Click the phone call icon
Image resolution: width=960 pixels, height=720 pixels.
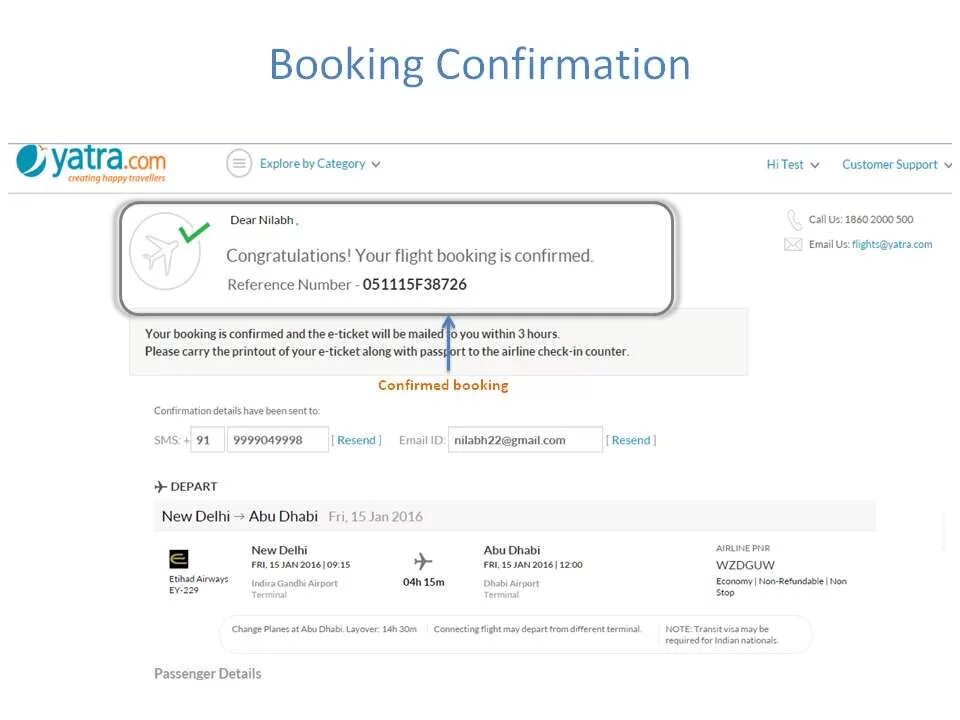pos(794,220)
